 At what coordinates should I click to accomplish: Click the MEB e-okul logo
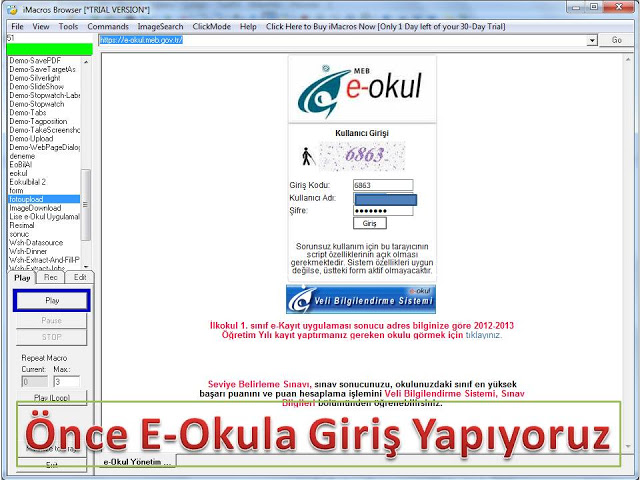(x=362, y=90)
